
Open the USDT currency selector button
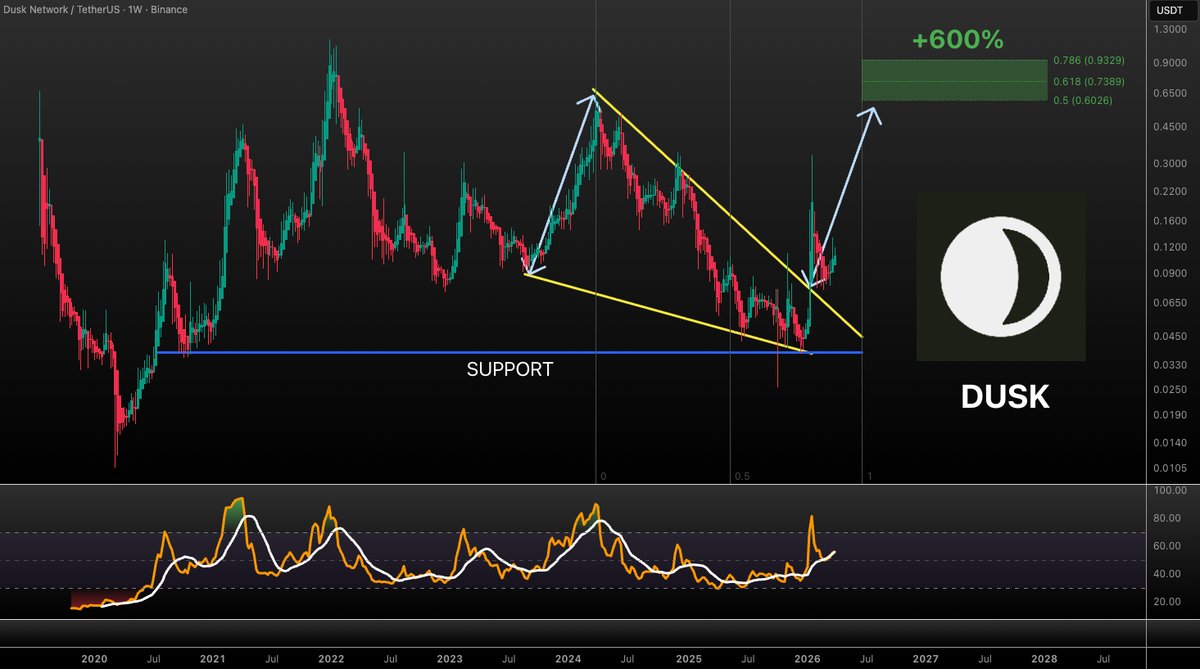point(1172,10)
